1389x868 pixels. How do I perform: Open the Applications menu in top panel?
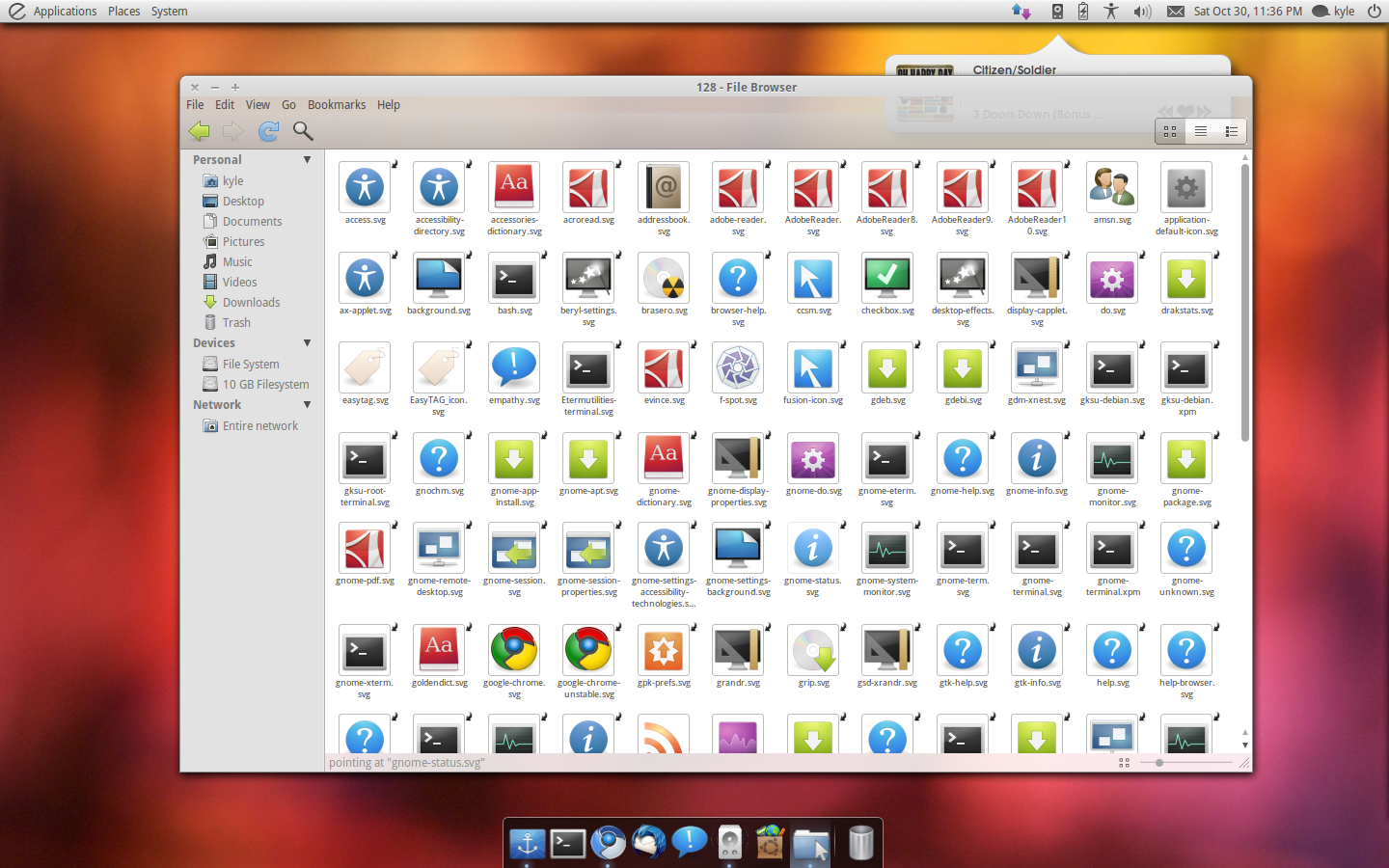coord(65,11)
